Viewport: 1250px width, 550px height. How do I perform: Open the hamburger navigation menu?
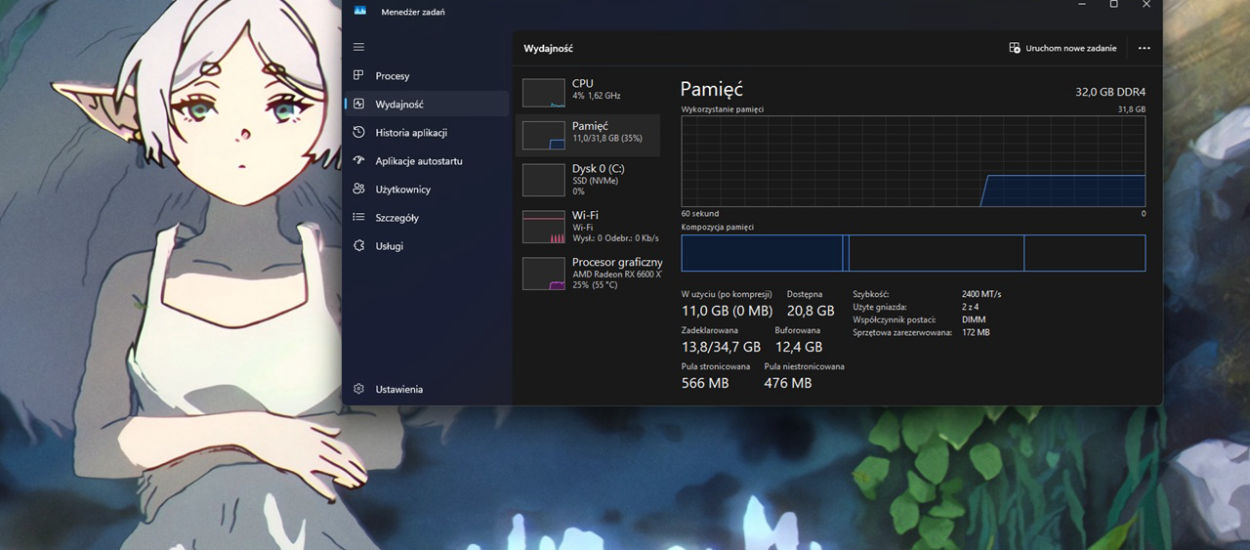click(359, 47)
